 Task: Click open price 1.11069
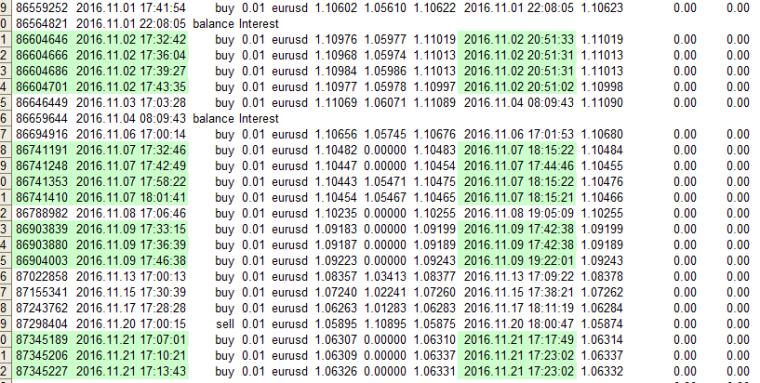click(x=336, y=103)
